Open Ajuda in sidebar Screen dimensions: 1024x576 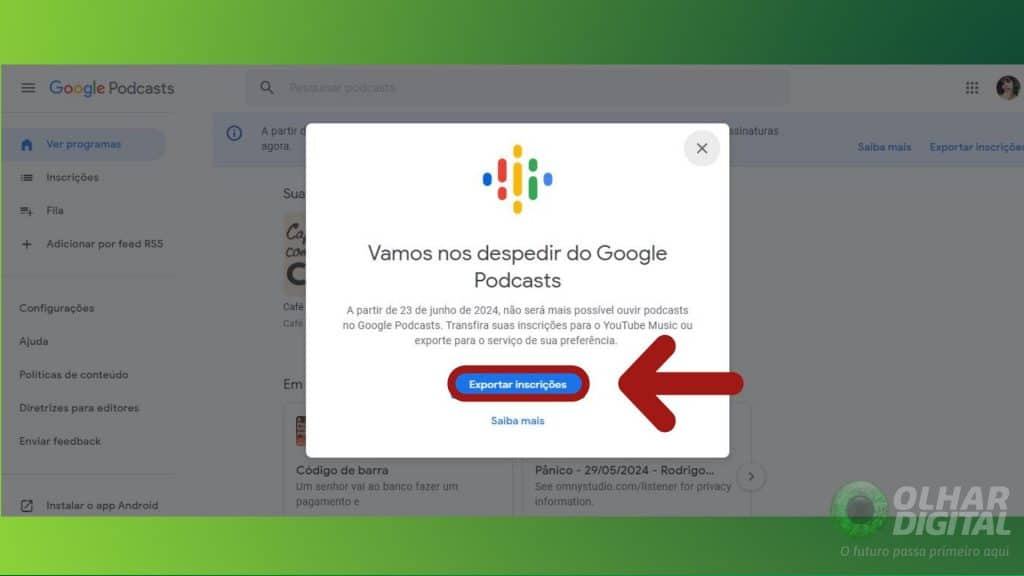[x=34, y=342]
